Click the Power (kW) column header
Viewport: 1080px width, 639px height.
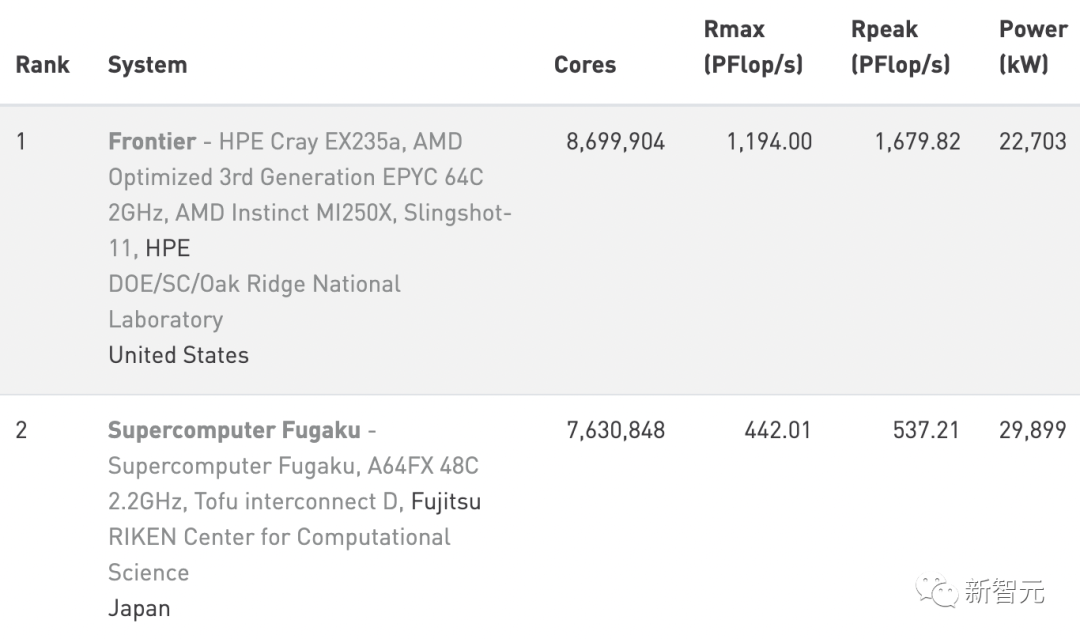click(1032, 47)
